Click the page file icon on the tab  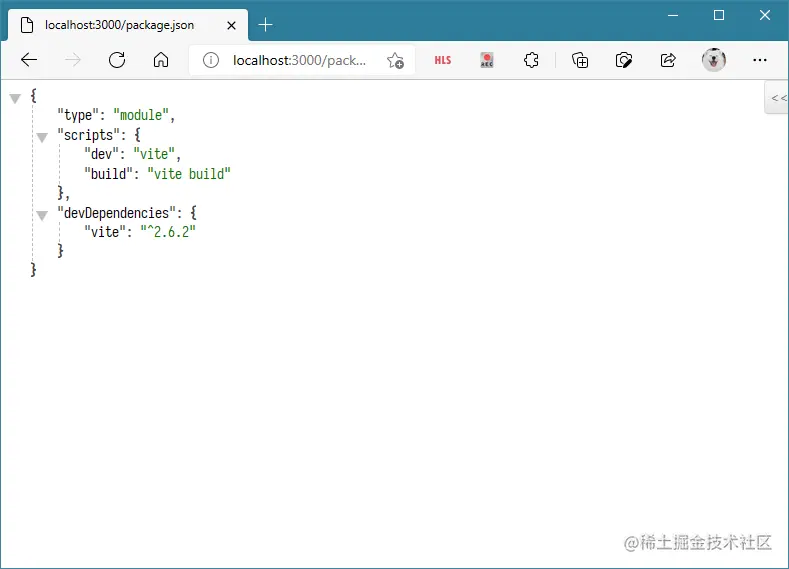point(27,25)
